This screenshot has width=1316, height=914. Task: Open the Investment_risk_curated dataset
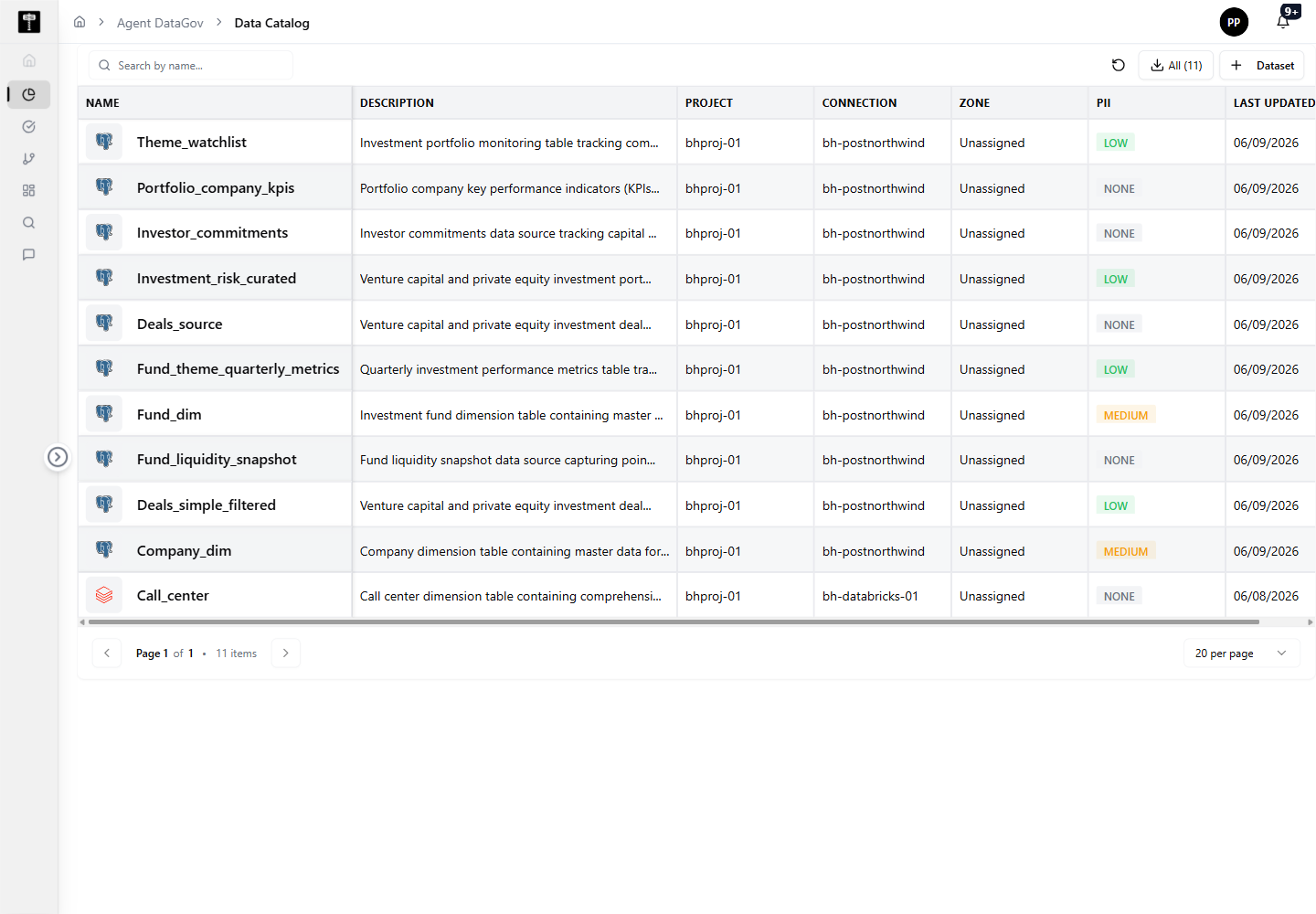pos(217,278)
